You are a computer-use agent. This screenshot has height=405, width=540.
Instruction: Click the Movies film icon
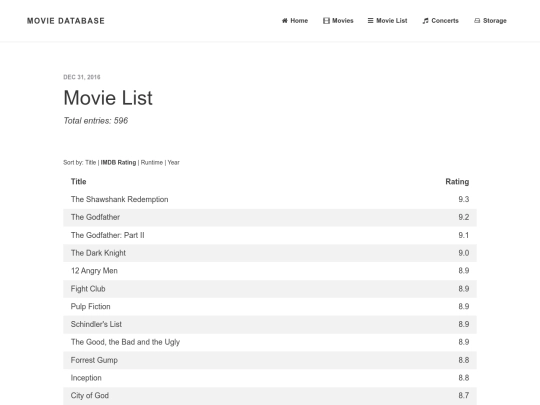[x=326, y=21]
